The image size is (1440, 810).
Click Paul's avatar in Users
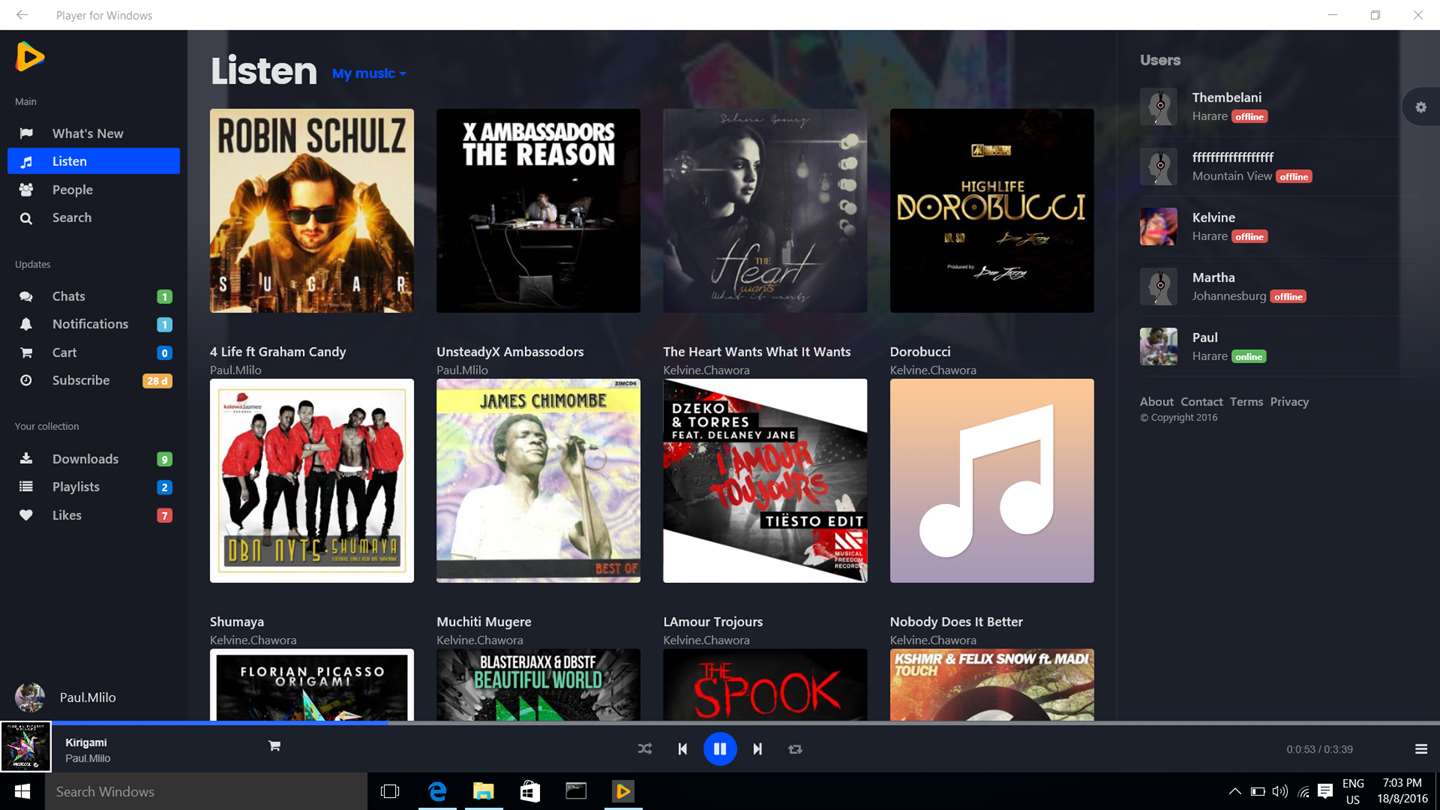(x=1158, y=346)
